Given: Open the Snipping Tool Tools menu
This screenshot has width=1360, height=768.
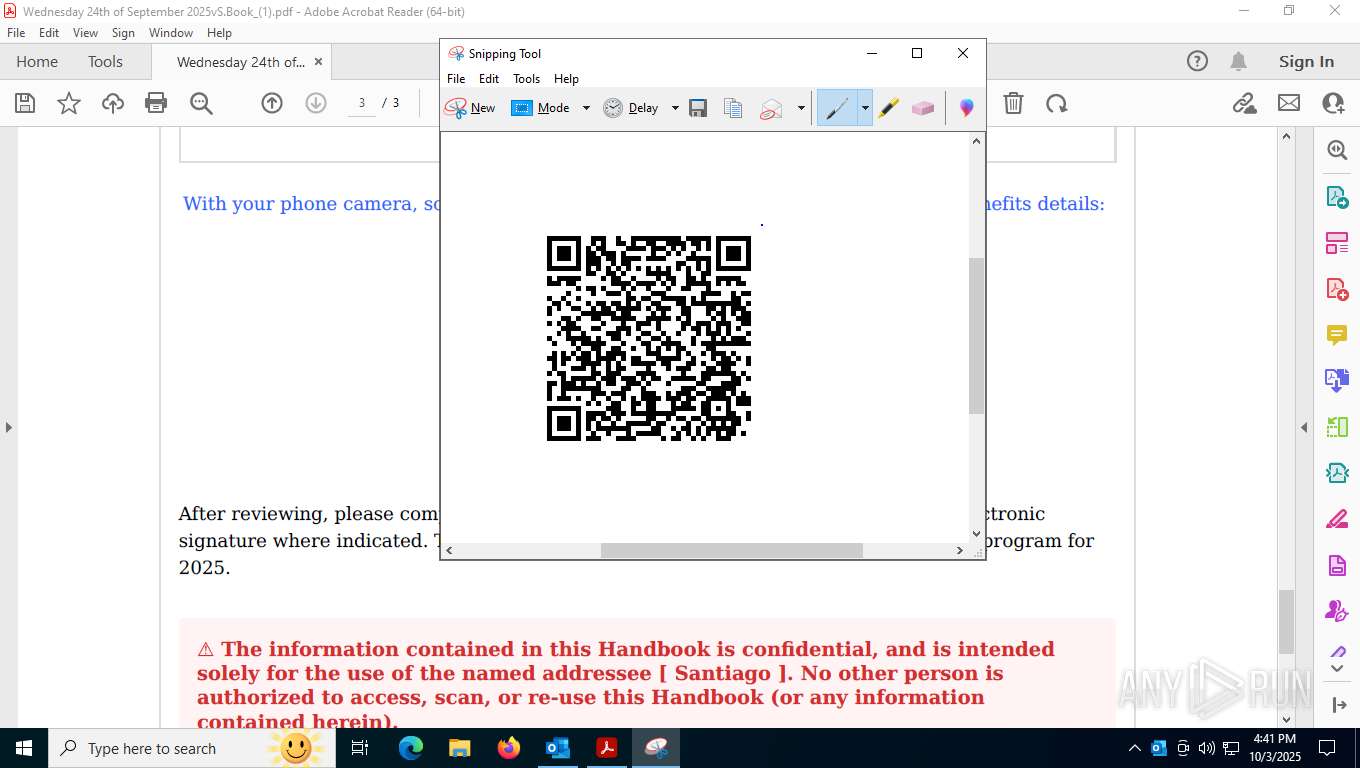Looking at the screenshot, I should [526, 79].
